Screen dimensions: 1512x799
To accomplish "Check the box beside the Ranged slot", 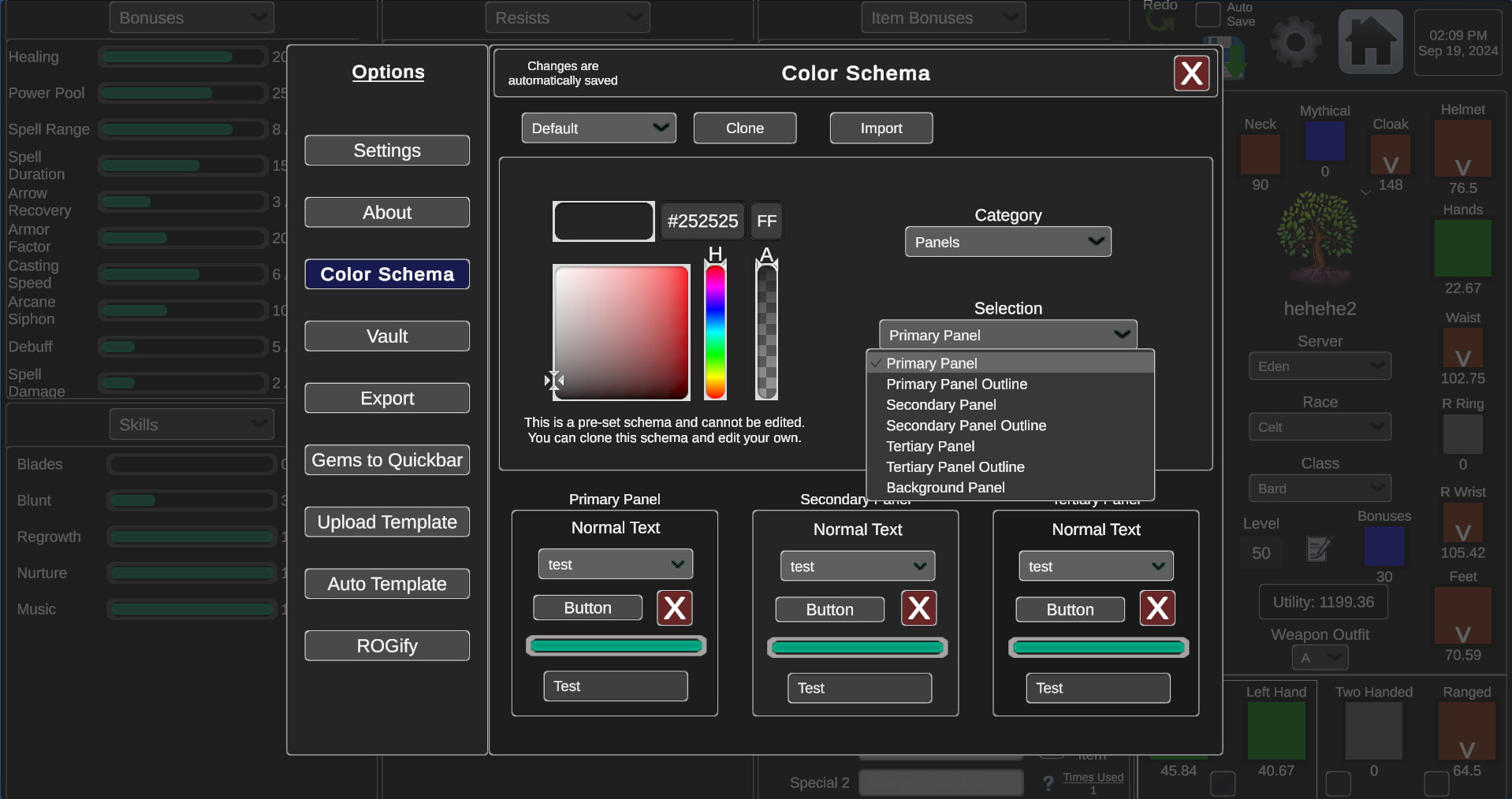I will click(x=1437, y=784).
